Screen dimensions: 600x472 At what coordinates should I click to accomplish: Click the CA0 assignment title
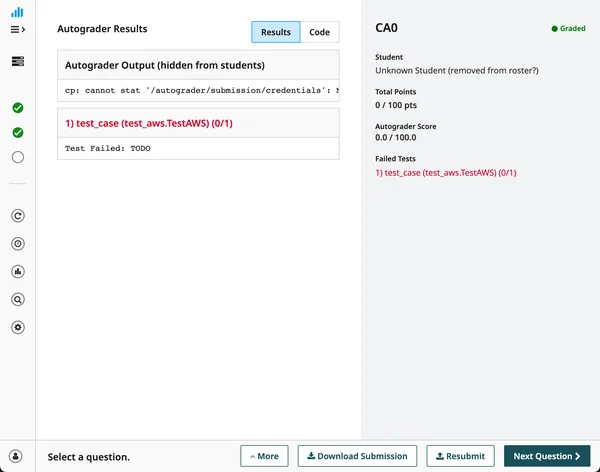point(386,28)
